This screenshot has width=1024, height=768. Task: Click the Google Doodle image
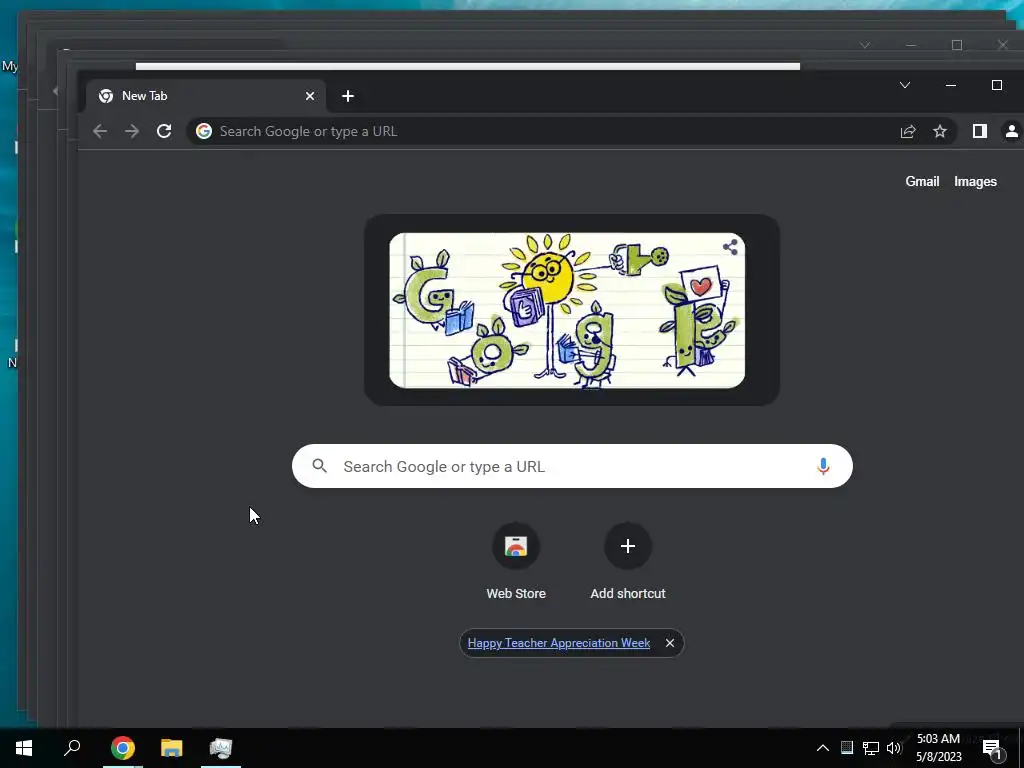567,310
